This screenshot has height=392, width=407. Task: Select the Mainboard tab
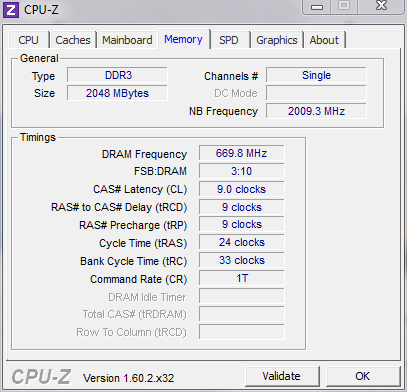click(127, 40)
